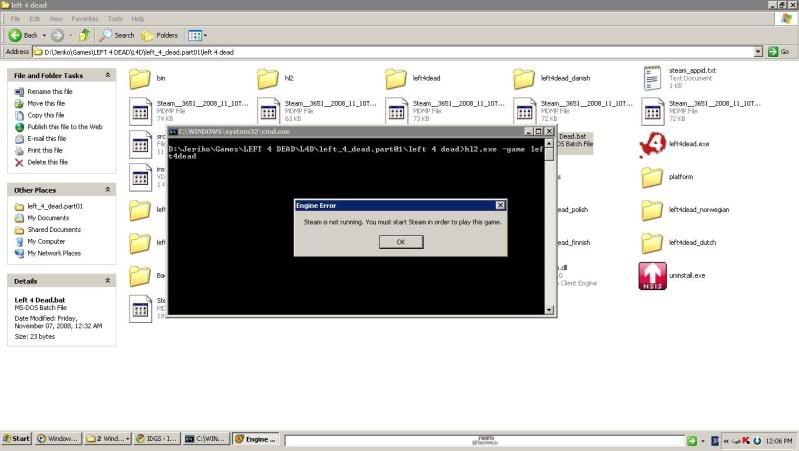Open the View menu

pyautogui.click(x=56, y=19)
